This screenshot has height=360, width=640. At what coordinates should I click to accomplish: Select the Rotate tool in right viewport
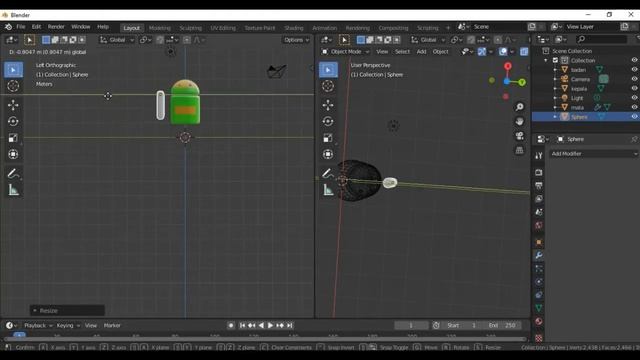(328, 121)
